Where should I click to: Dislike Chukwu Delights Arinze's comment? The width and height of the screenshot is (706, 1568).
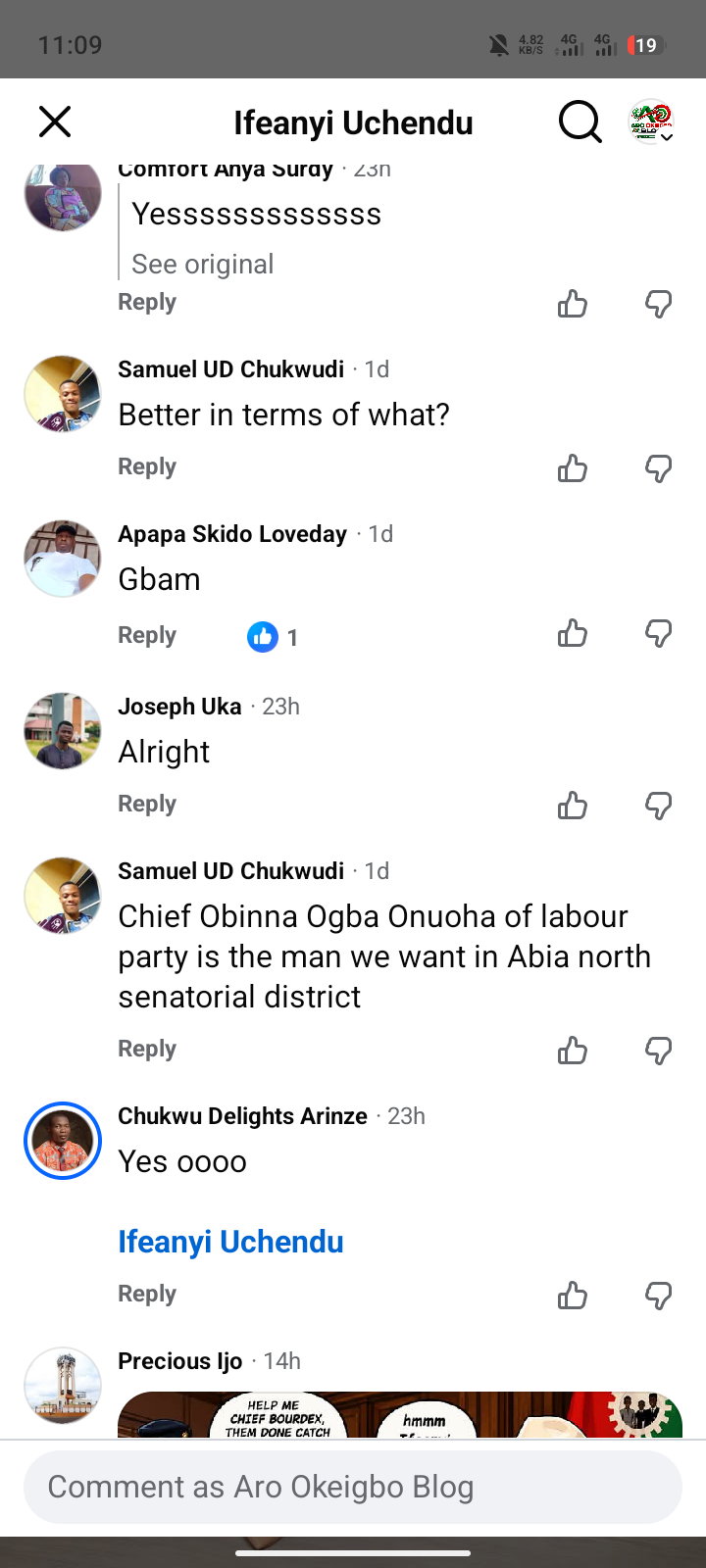tap(659, 1296)
